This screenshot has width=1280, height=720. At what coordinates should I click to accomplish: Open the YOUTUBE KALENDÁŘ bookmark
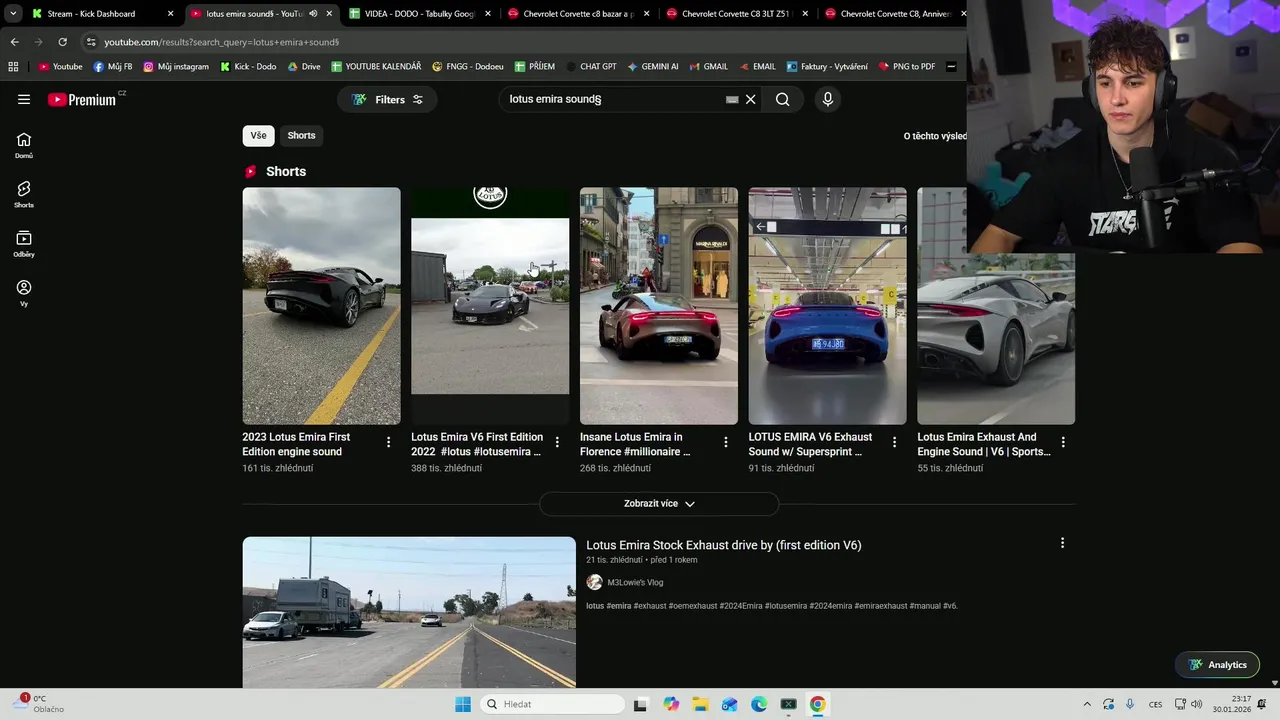coord(376,67)
